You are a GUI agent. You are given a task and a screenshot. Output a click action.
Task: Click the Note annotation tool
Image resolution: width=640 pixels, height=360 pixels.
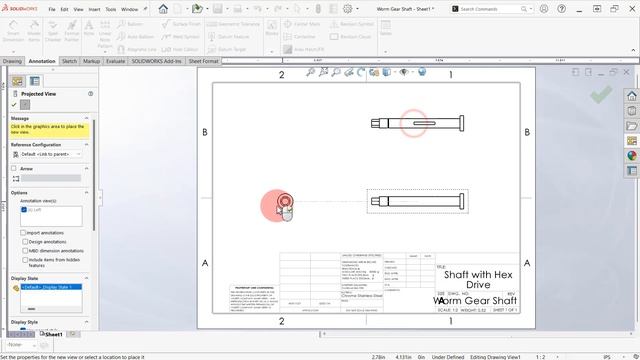(89, 28)
